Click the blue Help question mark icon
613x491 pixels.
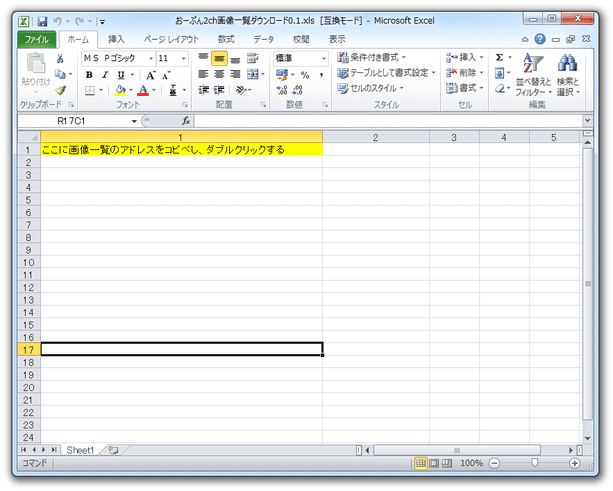click(x=540, y=39)
